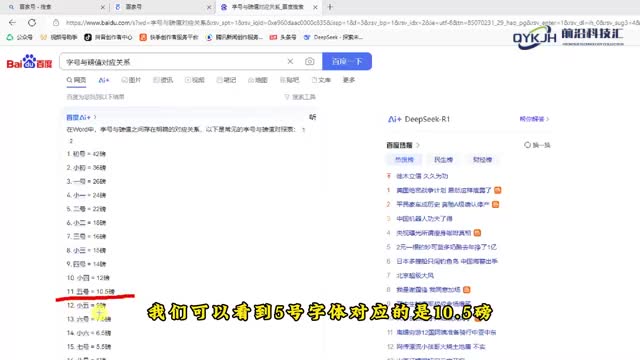Open the 公众号 bookmark
This screenshot has height=360, width=640.
coord(20,37)
